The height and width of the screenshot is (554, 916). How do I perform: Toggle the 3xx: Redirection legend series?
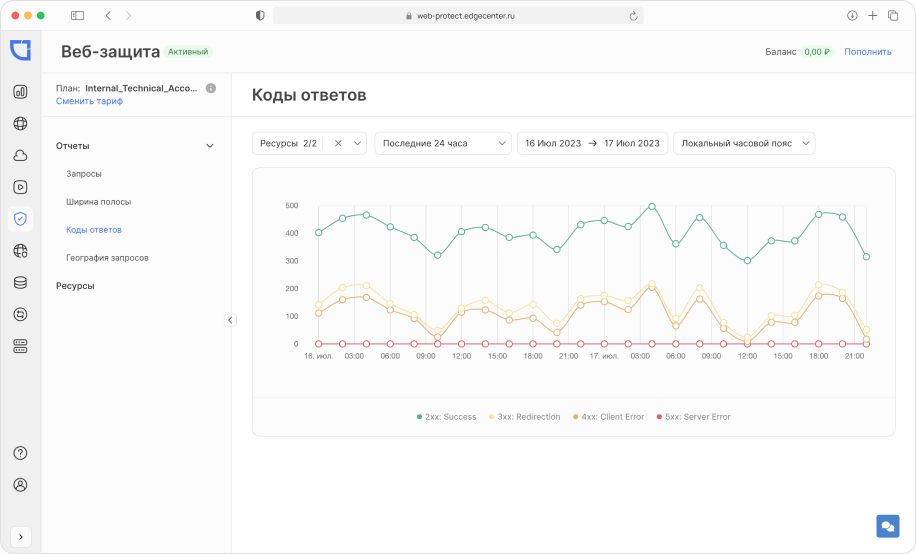tap(524, 416)
